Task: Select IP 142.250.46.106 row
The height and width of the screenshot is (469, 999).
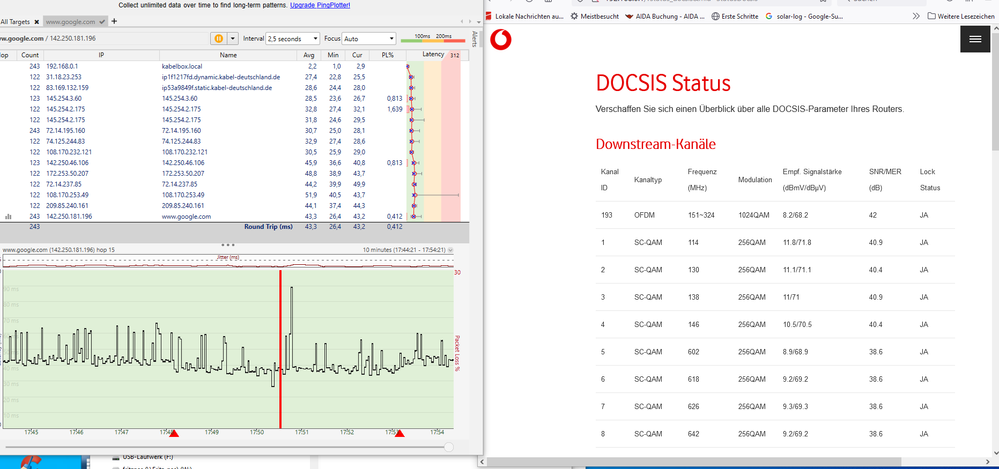Action: (x=234, y=162)
